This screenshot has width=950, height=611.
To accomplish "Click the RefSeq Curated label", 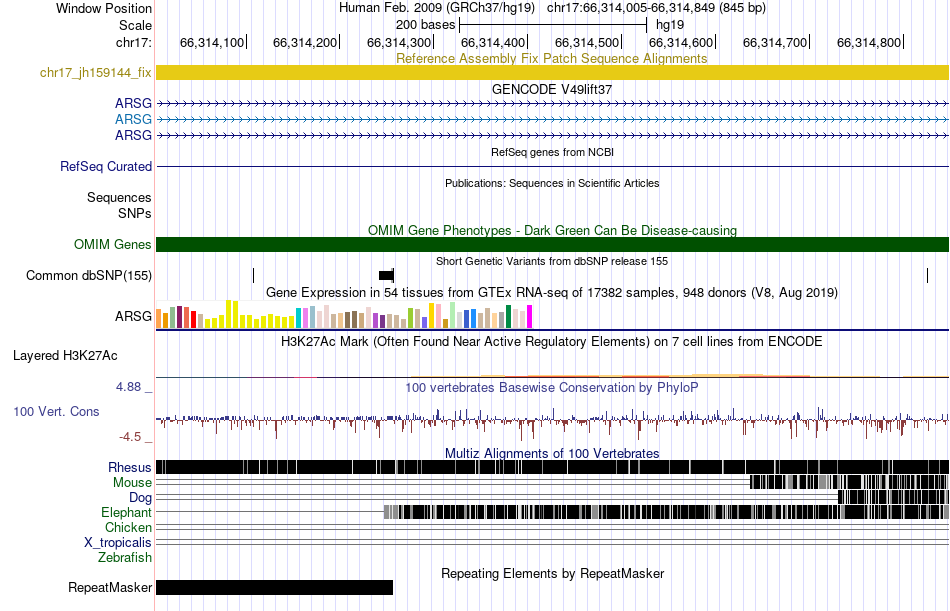I will [x=106, y=166].
